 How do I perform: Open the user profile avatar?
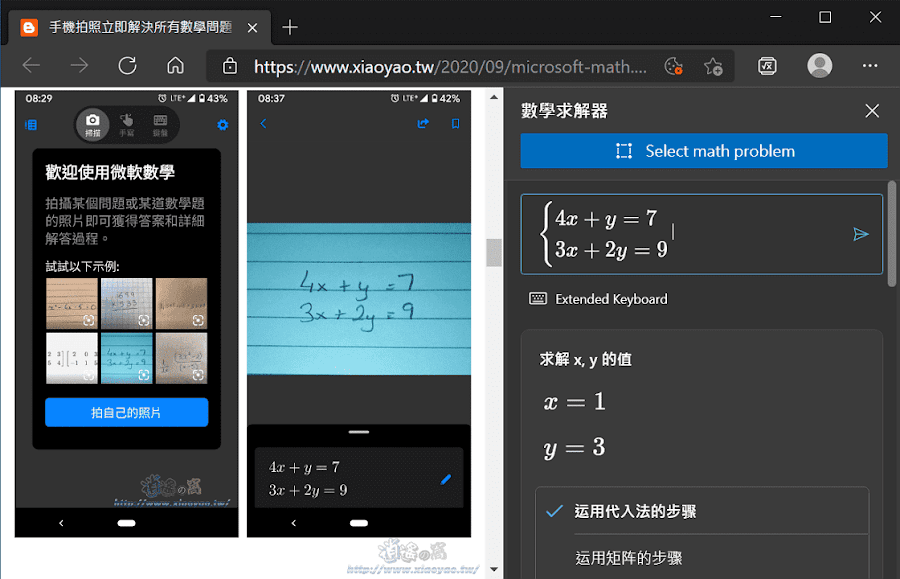[820, 65]
